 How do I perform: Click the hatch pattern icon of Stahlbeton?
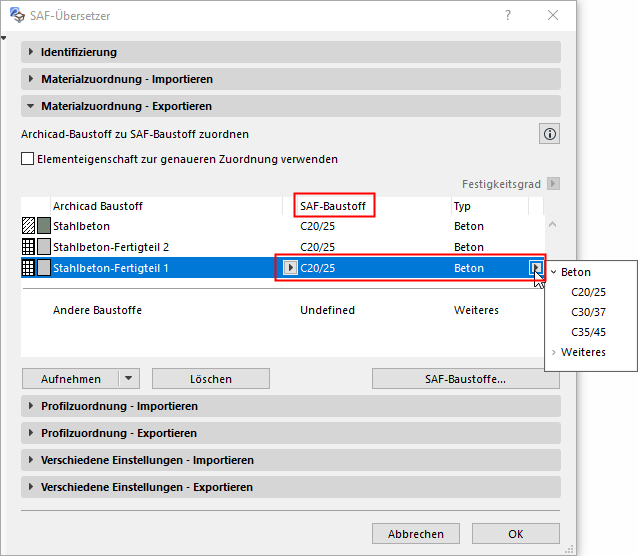(x=28, y=225)
